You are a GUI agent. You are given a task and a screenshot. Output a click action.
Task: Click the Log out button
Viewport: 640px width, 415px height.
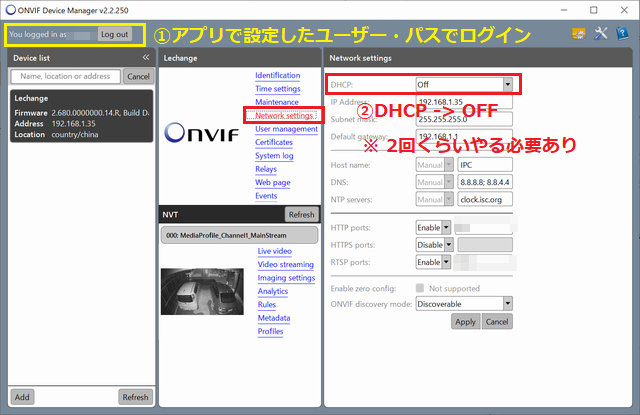point(114,35)
